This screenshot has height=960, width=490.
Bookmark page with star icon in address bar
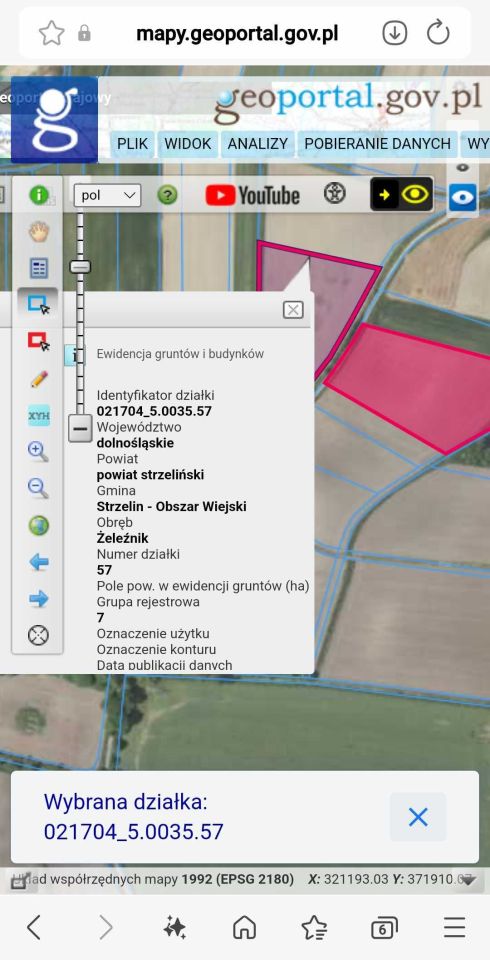point(51,33)
